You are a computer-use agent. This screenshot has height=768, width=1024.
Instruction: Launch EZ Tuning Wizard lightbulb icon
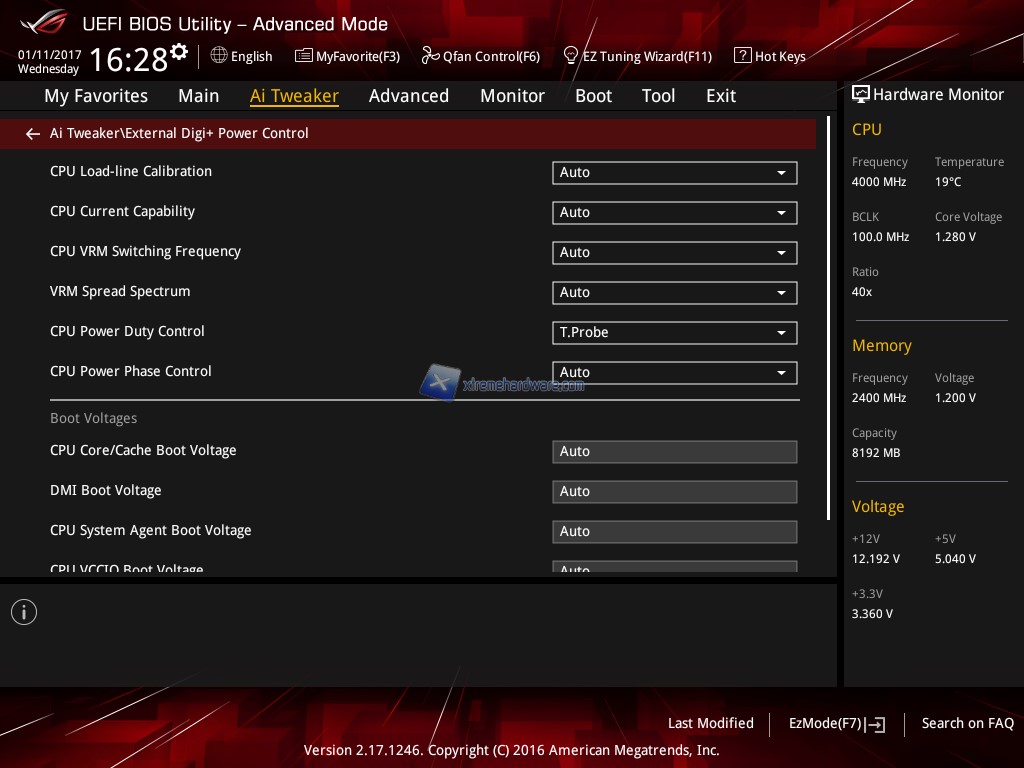click(571, 56)
